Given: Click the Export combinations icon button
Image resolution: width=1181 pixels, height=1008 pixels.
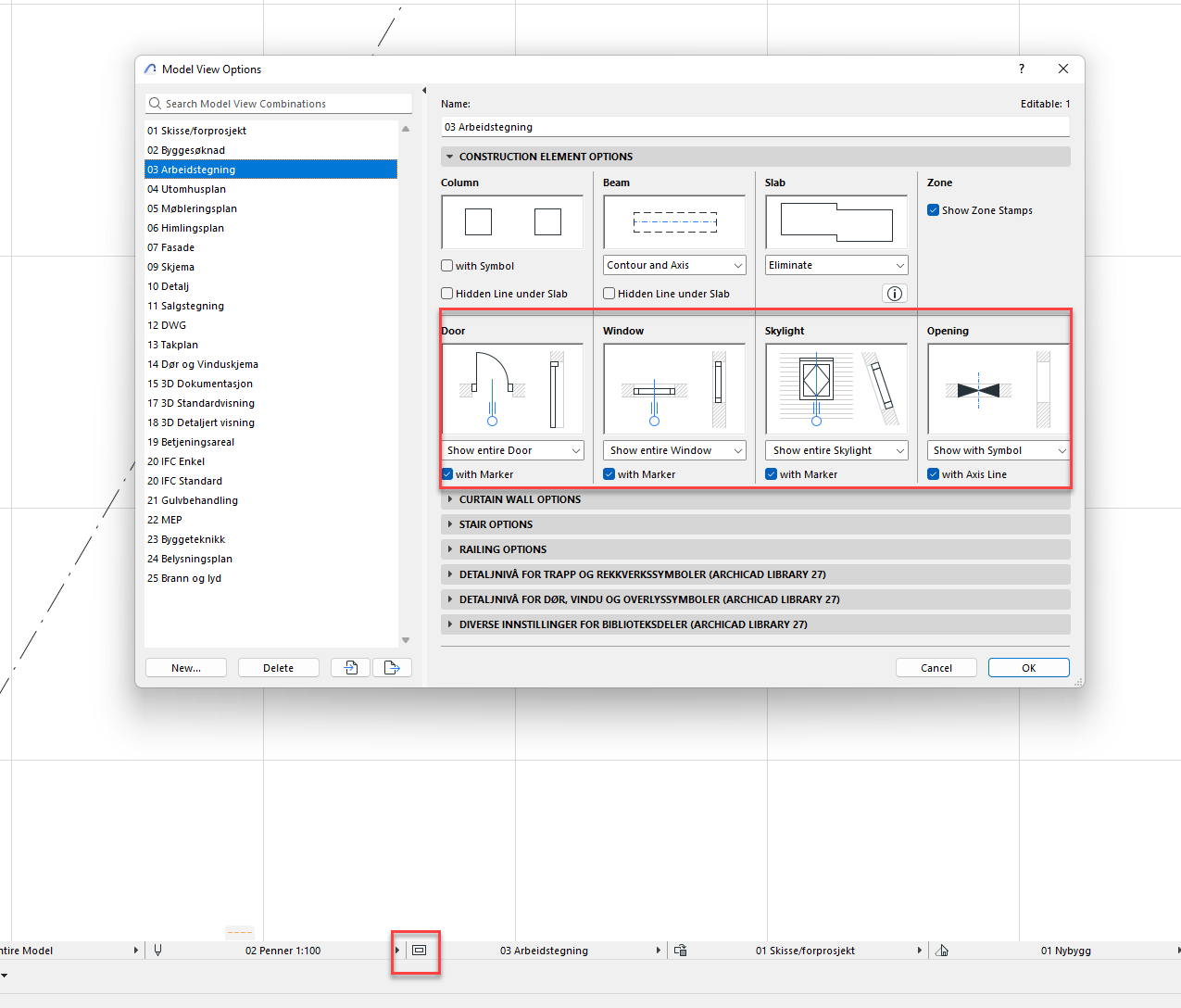Looking at the screenshot, I should pos(392,667).
